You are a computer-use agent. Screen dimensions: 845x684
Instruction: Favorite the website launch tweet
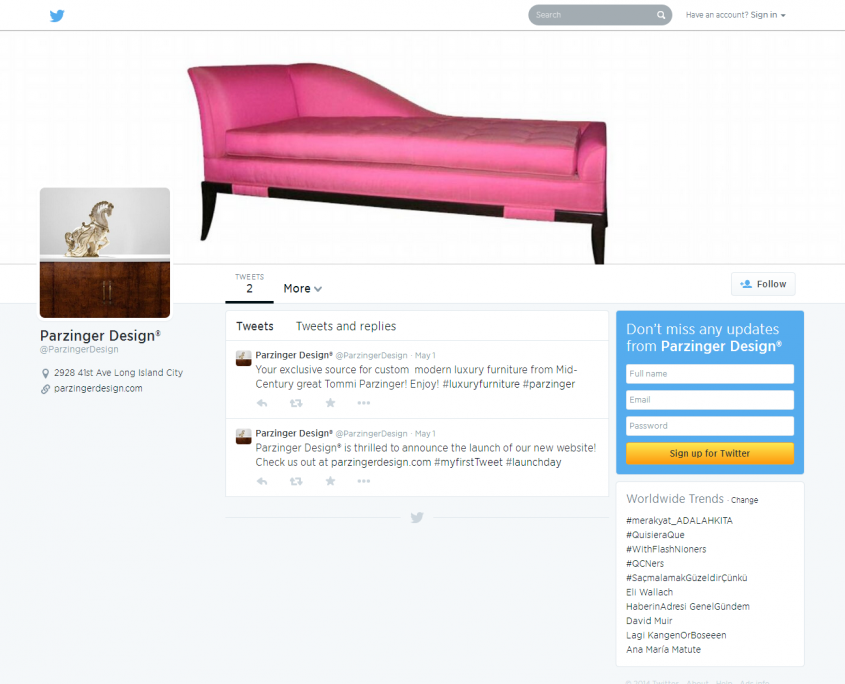tap(330, 481)
